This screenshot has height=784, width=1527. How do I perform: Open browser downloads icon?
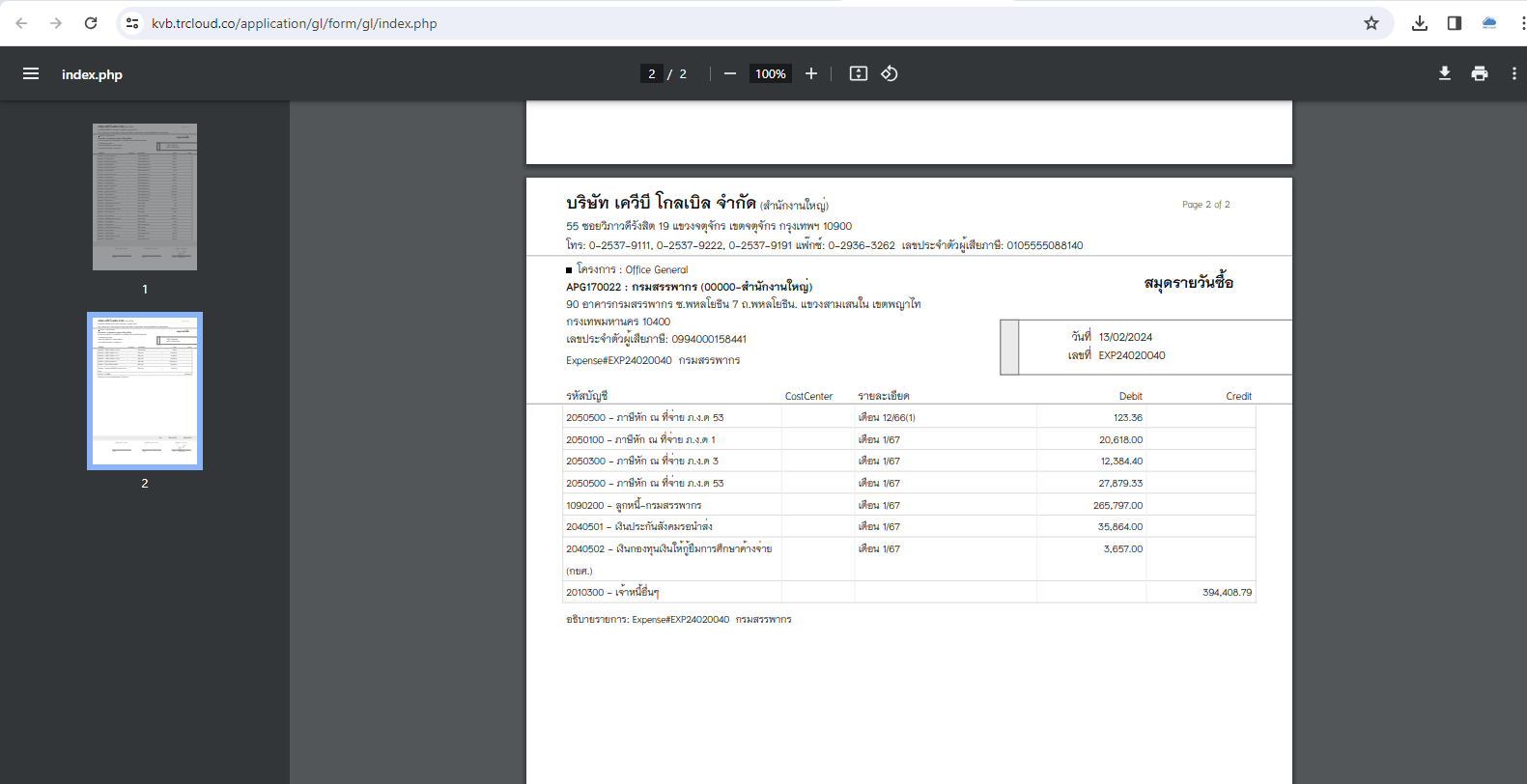pos(1420,23)
